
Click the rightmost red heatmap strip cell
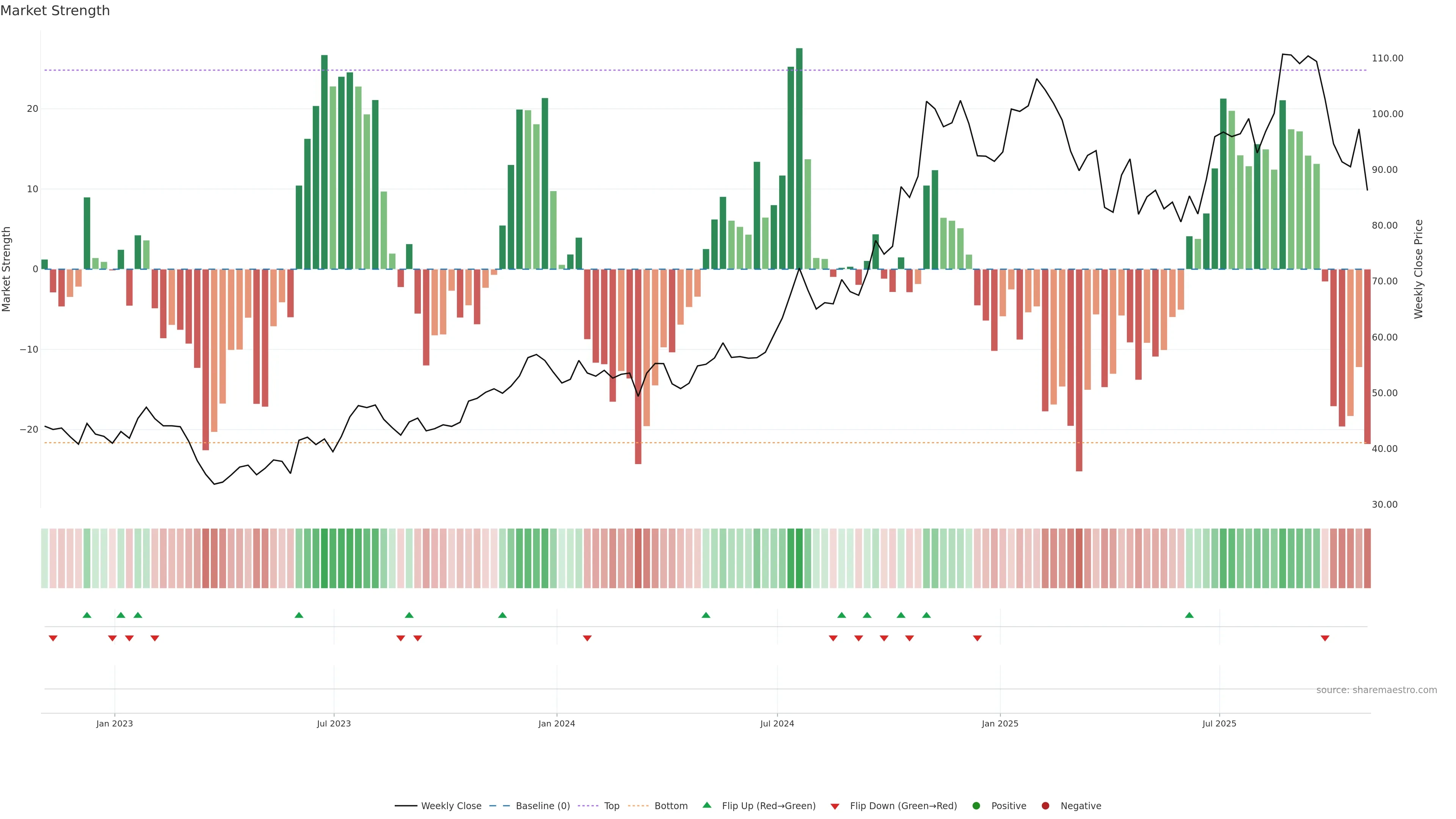click(x=1367, y=559)
